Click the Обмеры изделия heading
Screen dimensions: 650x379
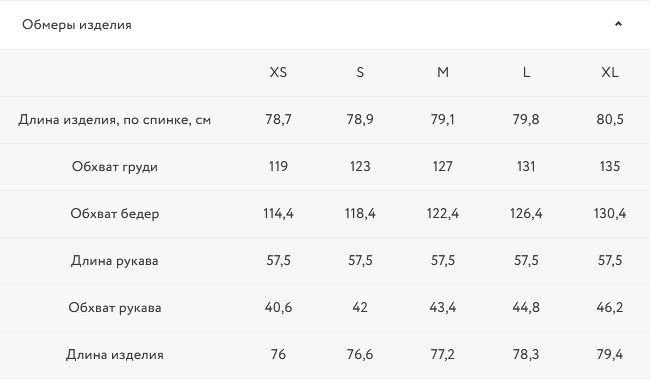77,25
